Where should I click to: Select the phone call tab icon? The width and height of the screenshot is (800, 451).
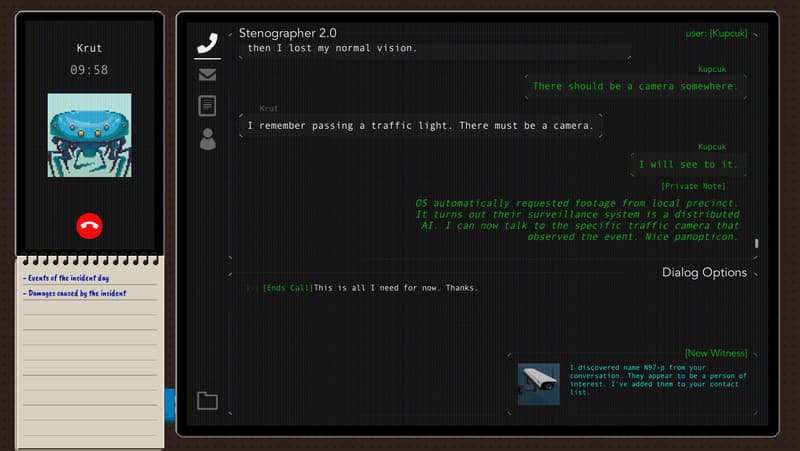point(207,43)
